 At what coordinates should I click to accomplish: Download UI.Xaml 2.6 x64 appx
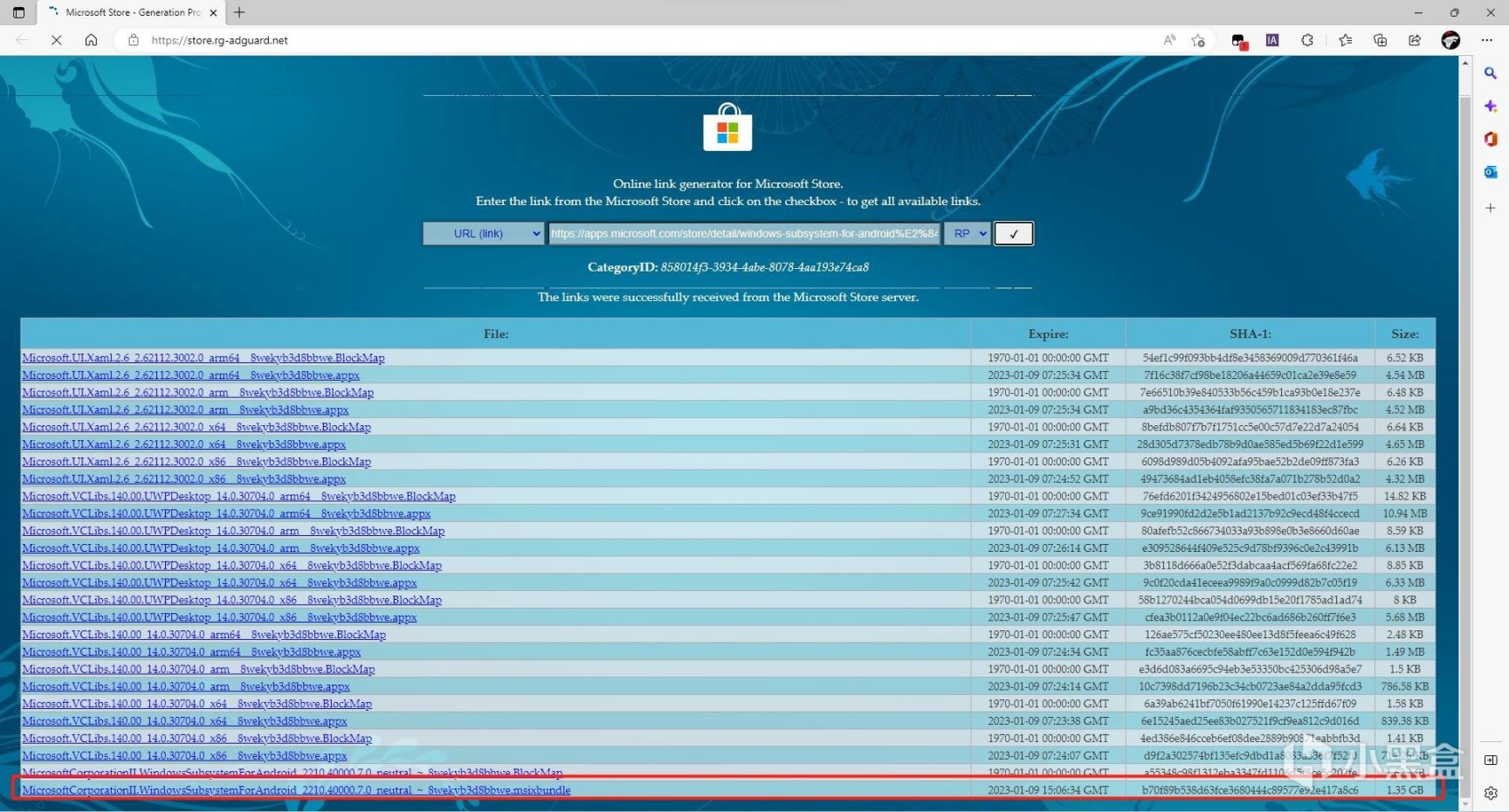(184, 444)
